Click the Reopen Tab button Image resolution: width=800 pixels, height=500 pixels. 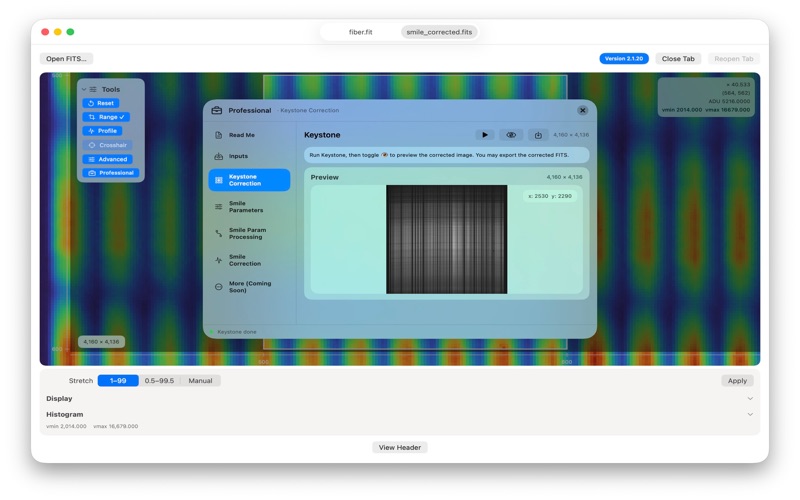pos(734,59)
